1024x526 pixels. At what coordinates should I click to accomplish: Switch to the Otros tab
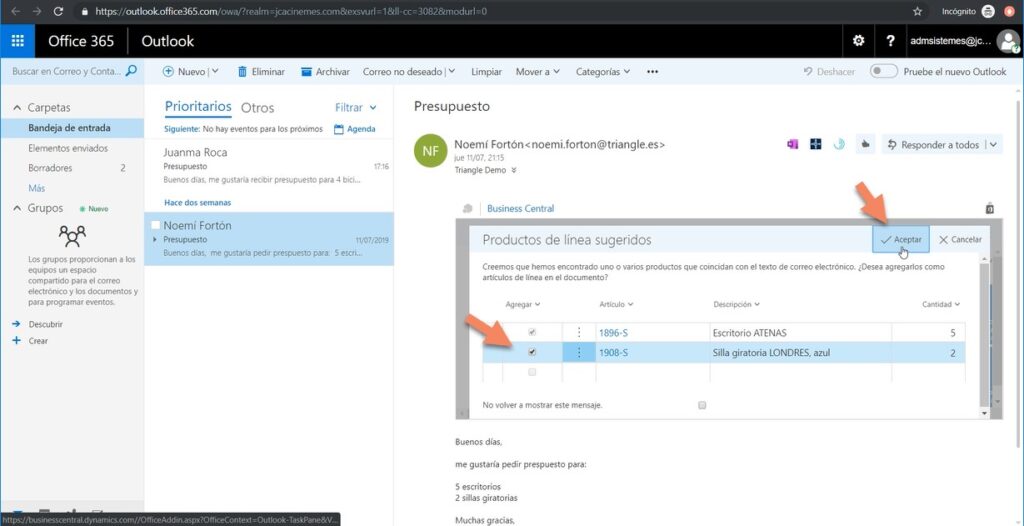pos(257,108)
